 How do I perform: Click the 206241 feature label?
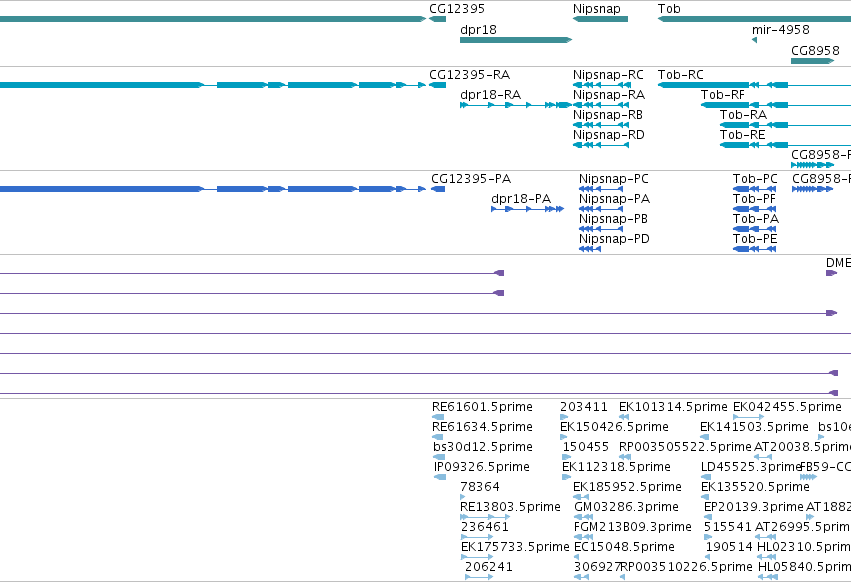point(488,567)
